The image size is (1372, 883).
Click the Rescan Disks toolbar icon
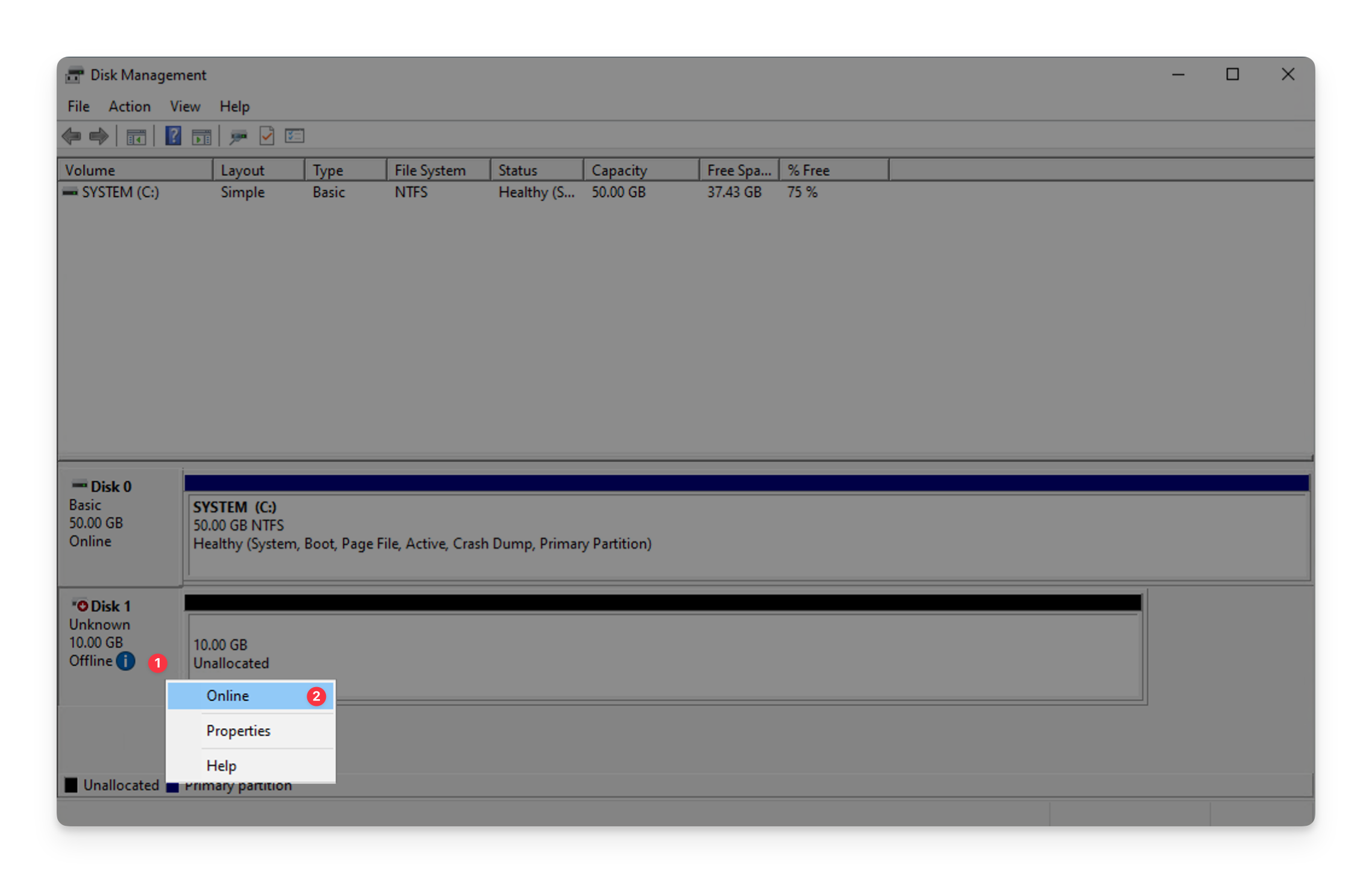tap(238, 136)
